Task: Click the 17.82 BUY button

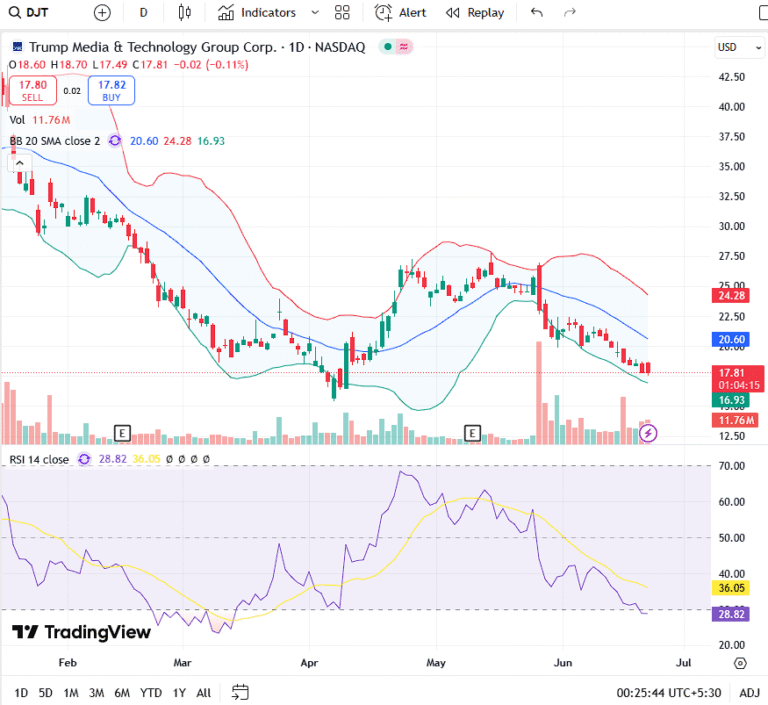Action: [112, 91]
